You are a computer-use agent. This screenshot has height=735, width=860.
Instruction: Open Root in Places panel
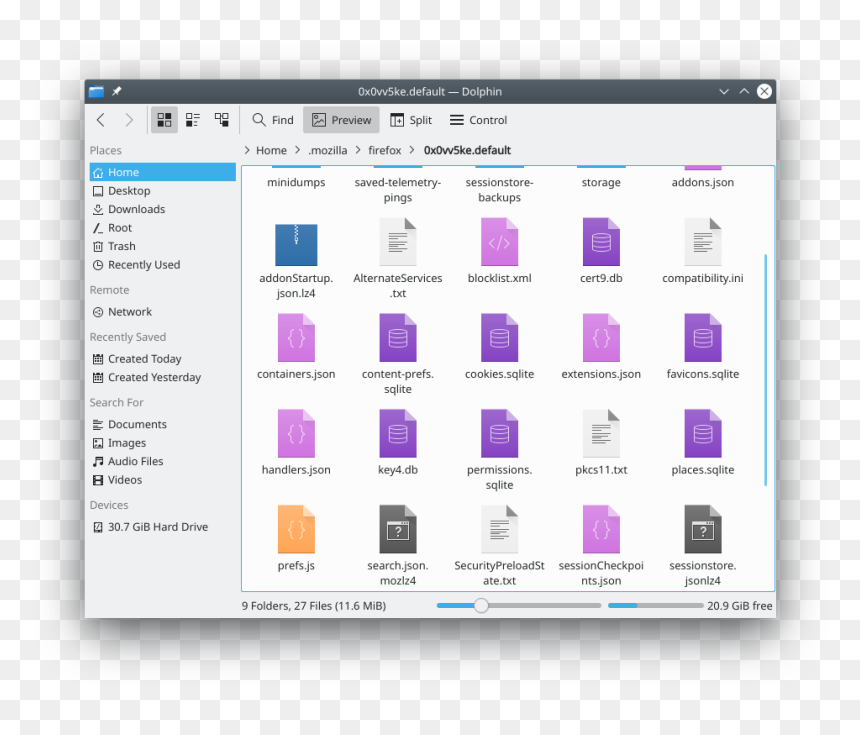point(162,228)
